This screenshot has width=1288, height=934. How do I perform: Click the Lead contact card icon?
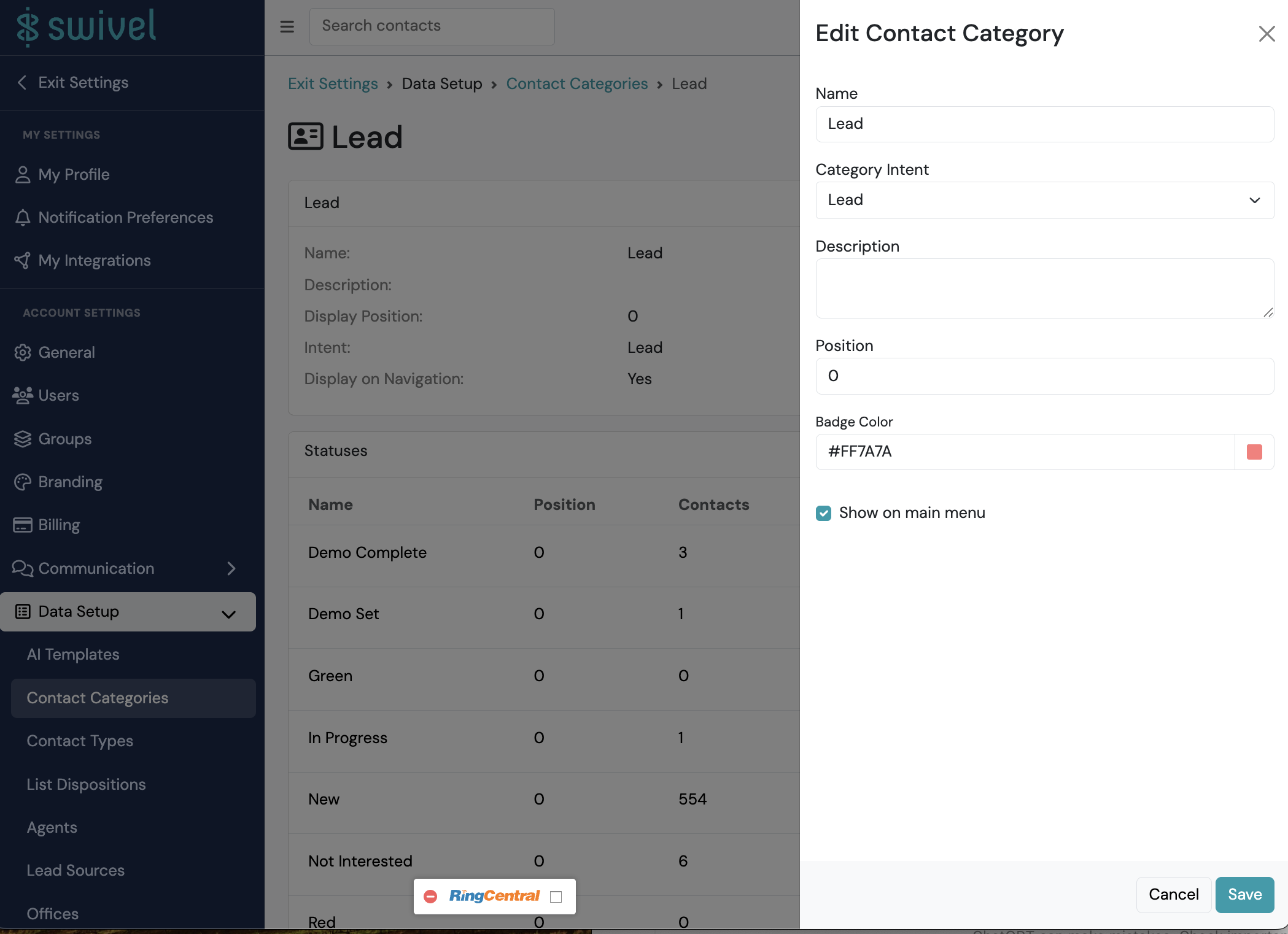pyautogui.click(x=306, y=136)
